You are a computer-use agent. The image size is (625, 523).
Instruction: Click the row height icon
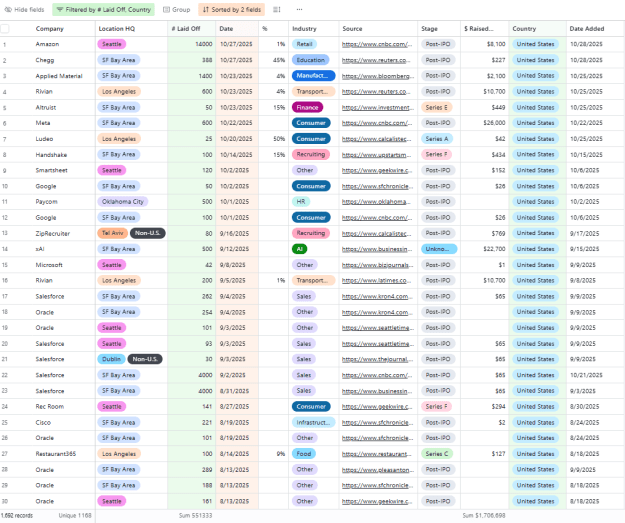tap(277, 10)
